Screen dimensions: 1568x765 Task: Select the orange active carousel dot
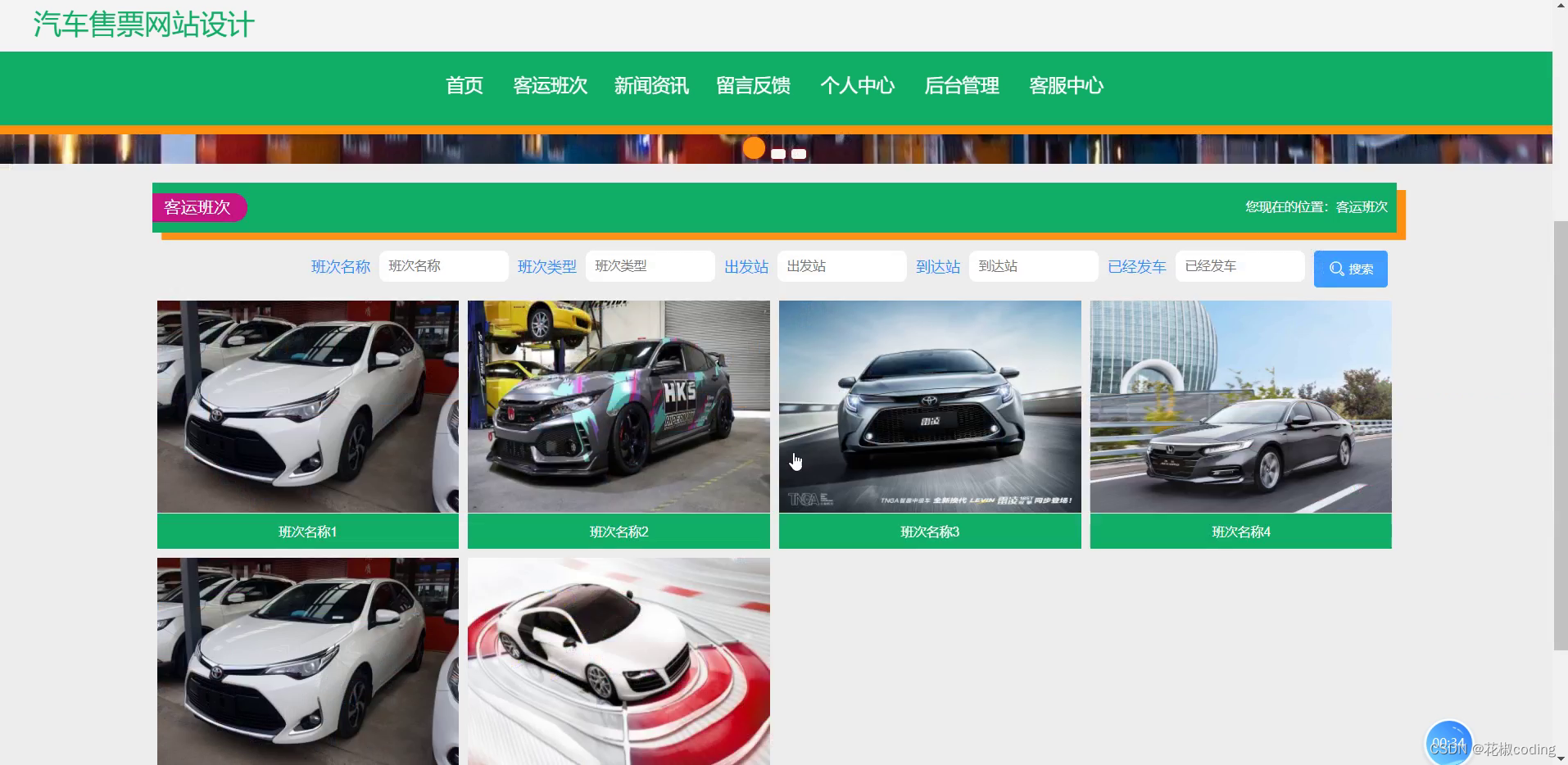[x=754, y=148]
